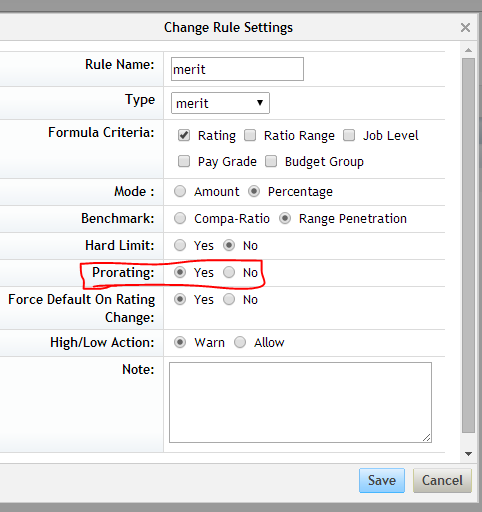482x512 pixels.
Task: Set Prorating to No
Action: pyautogui.click(x=229, y=272)
